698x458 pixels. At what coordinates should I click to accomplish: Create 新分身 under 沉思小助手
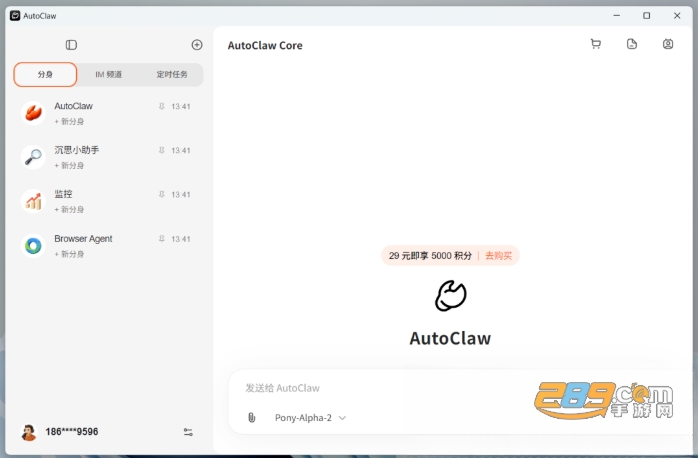pos(69,166)
